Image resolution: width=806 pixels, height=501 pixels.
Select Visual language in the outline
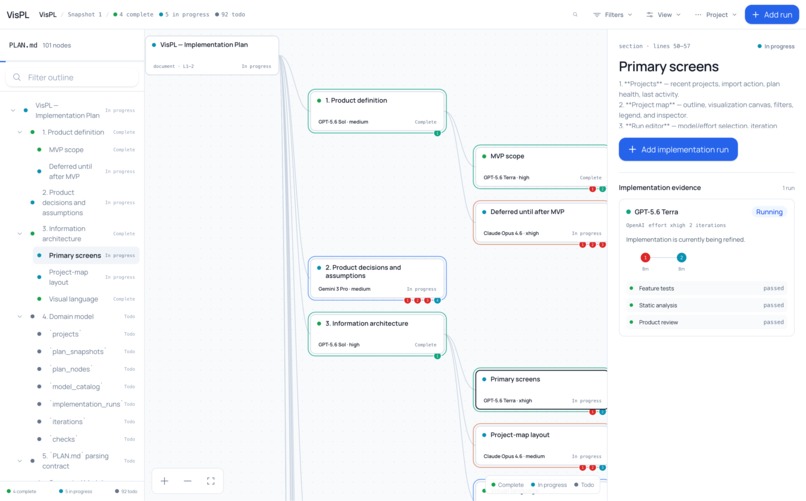[x=86, y=299]
